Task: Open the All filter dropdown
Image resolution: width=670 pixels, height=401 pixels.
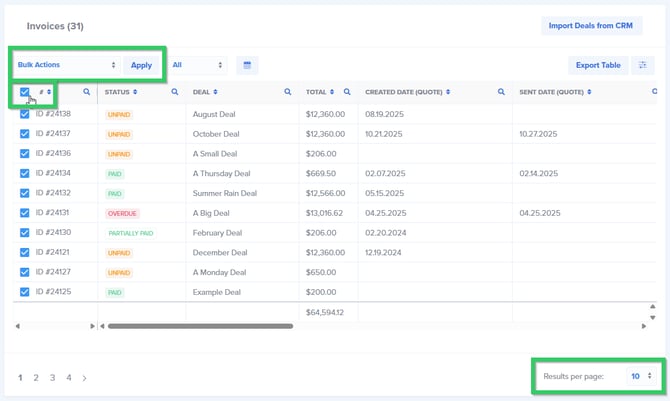Action: tap(197, 65)
